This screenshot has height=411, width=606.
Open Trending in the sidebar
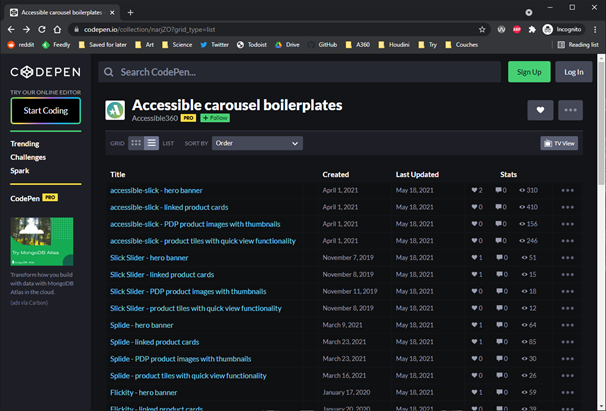(x=25, y=144)
